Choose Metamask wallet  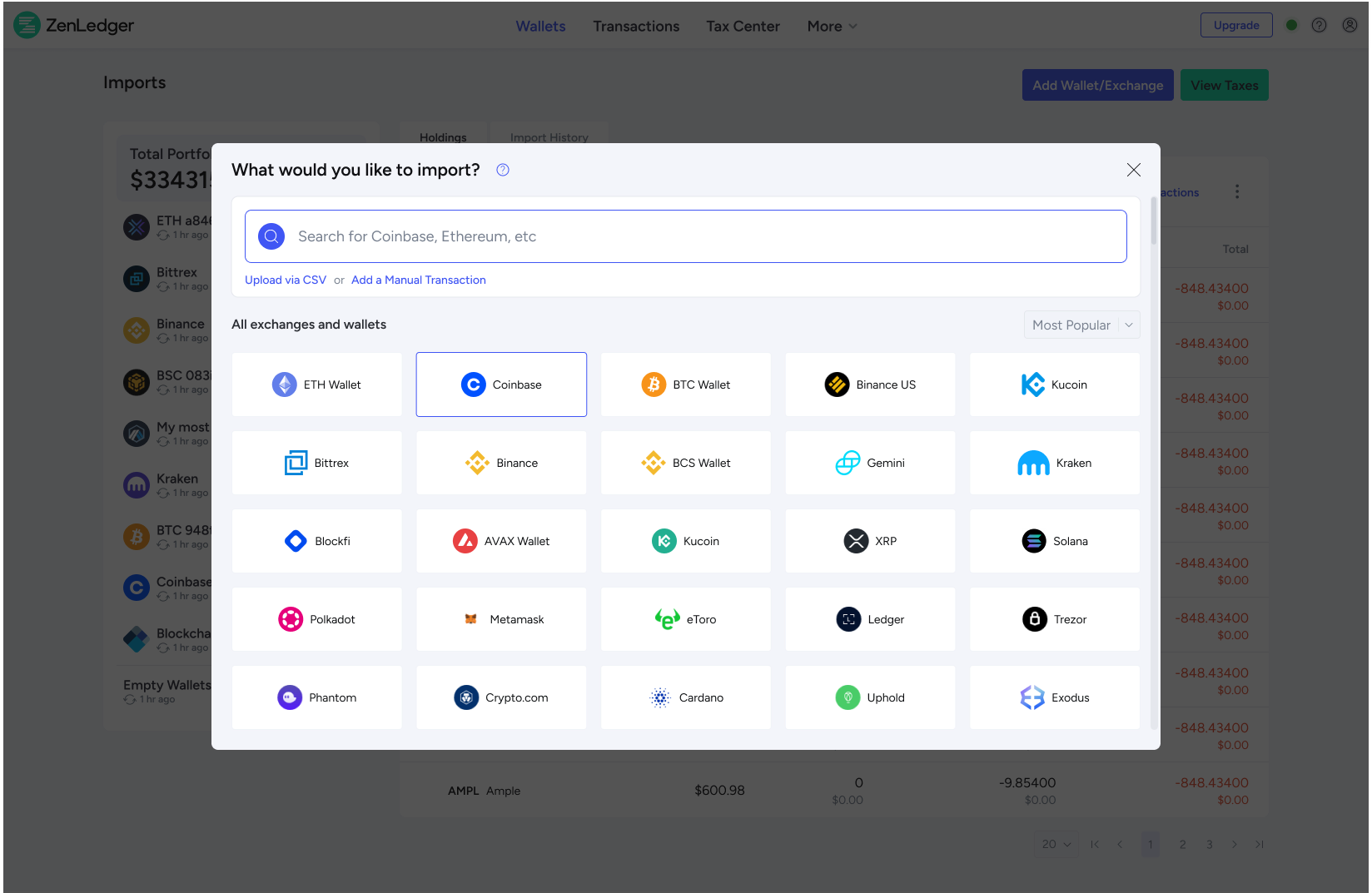coord(501,619)
